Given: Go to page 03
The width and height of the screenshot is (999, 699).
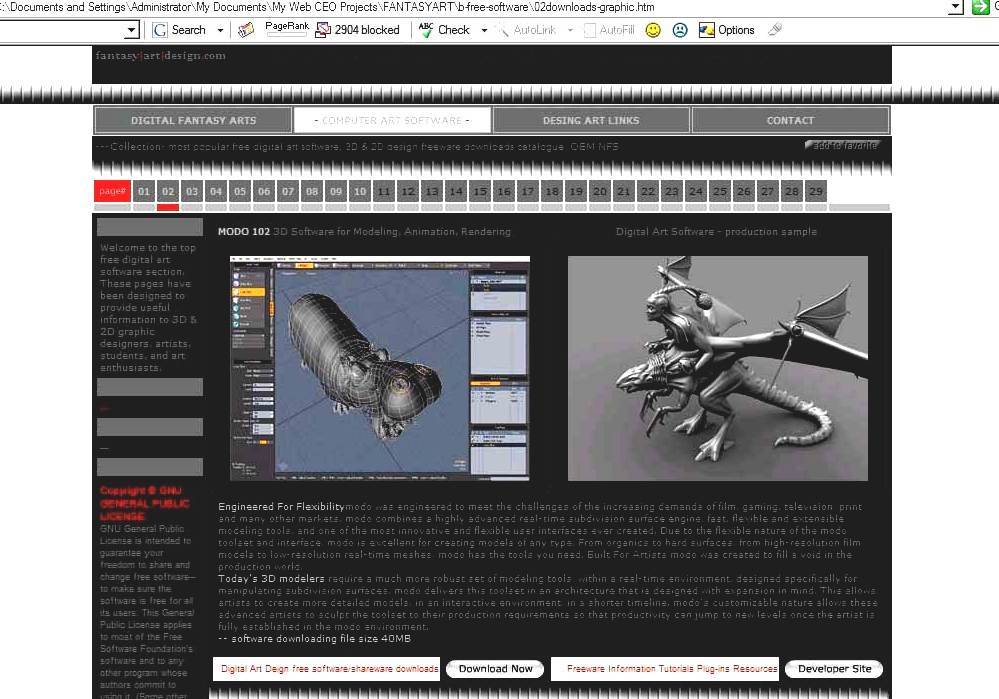Looking at the screenshot, I should point(192,191).
